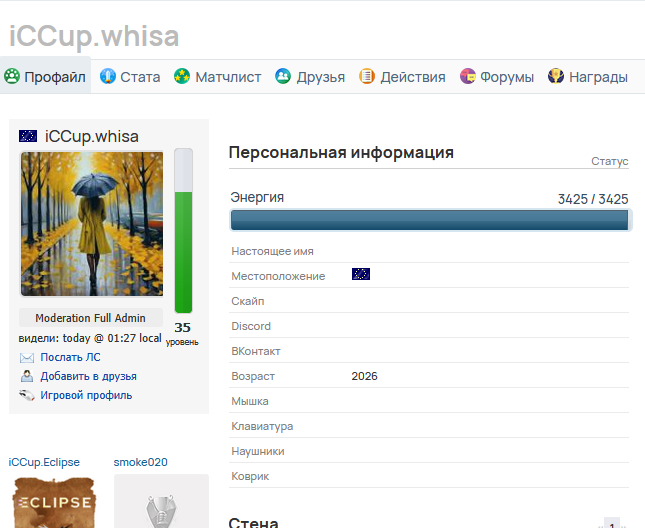Click the person icon beside Добавить в друзья
645x528 pixels.
point(27,376)
